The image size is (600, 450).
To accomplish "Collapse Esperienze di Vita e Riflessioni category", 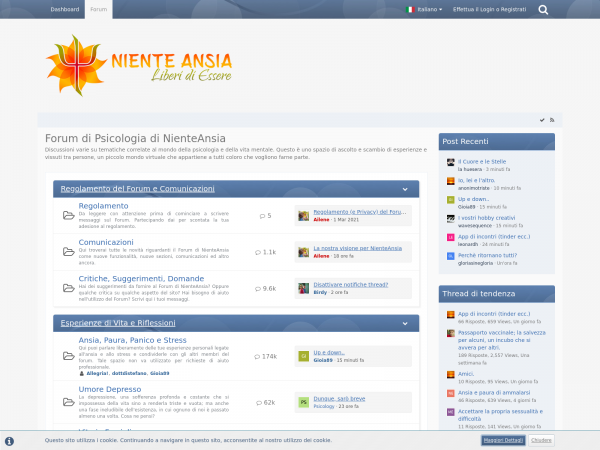I will coord(405,323).
